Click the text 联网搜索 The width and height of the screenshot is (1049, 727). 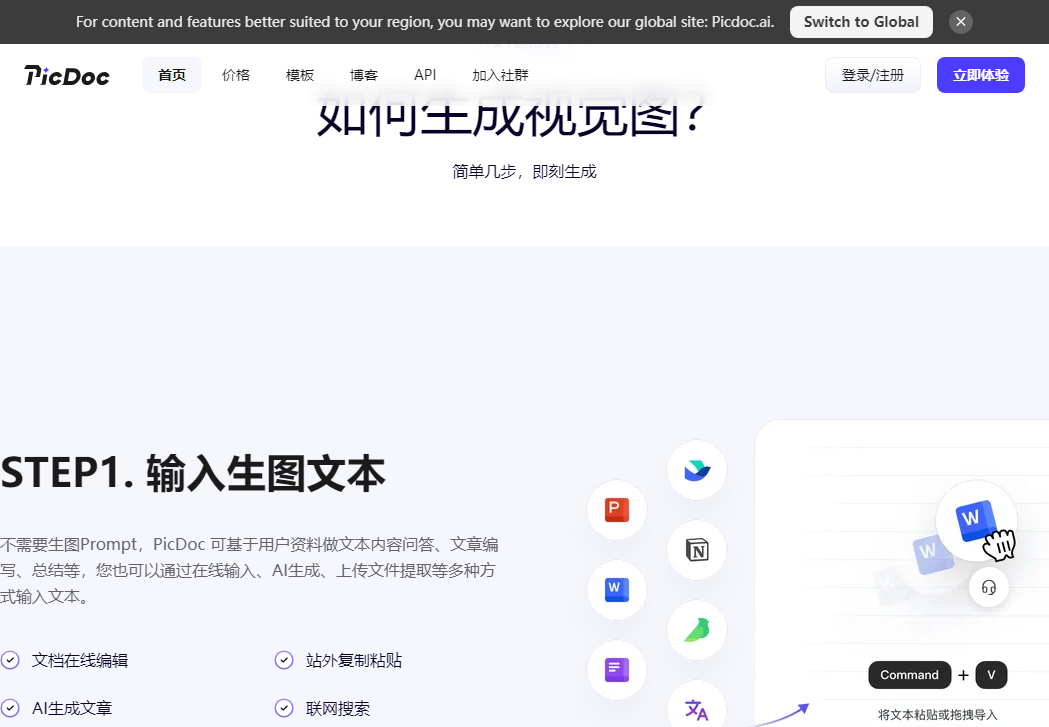[338, 708]
